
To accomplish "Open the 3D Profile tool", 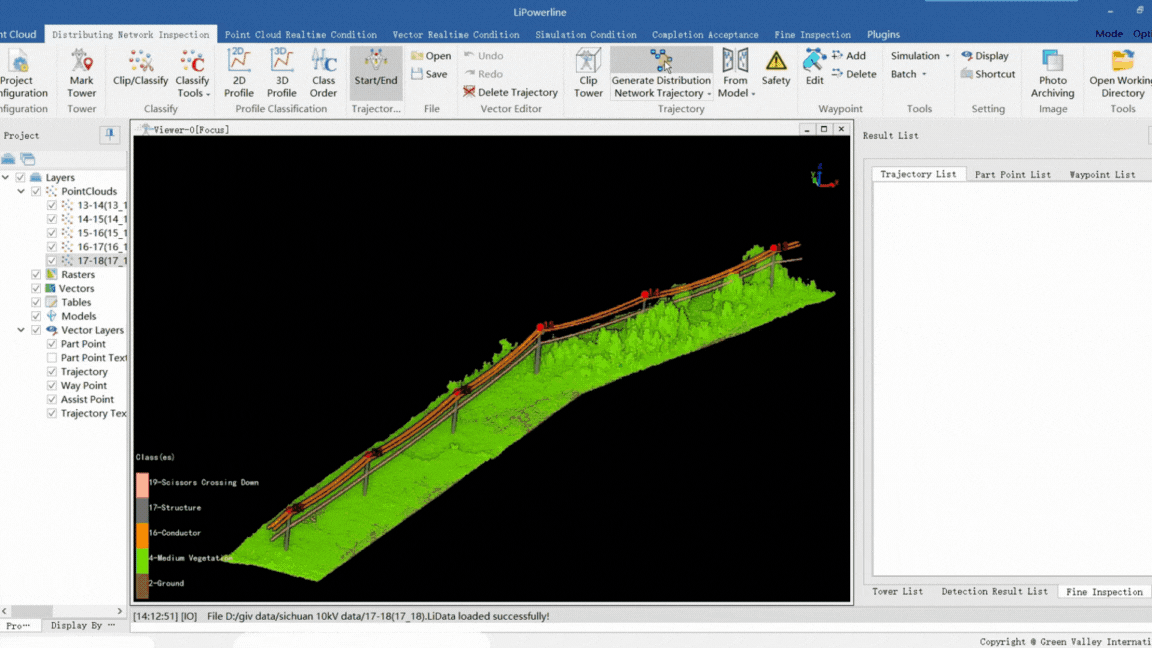I will (281, 73).
